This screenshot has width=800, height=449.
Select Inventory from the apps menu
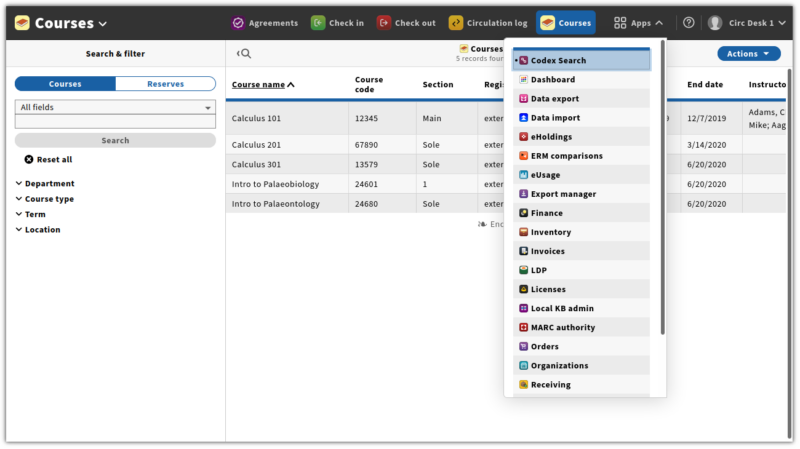pos(550,232)
